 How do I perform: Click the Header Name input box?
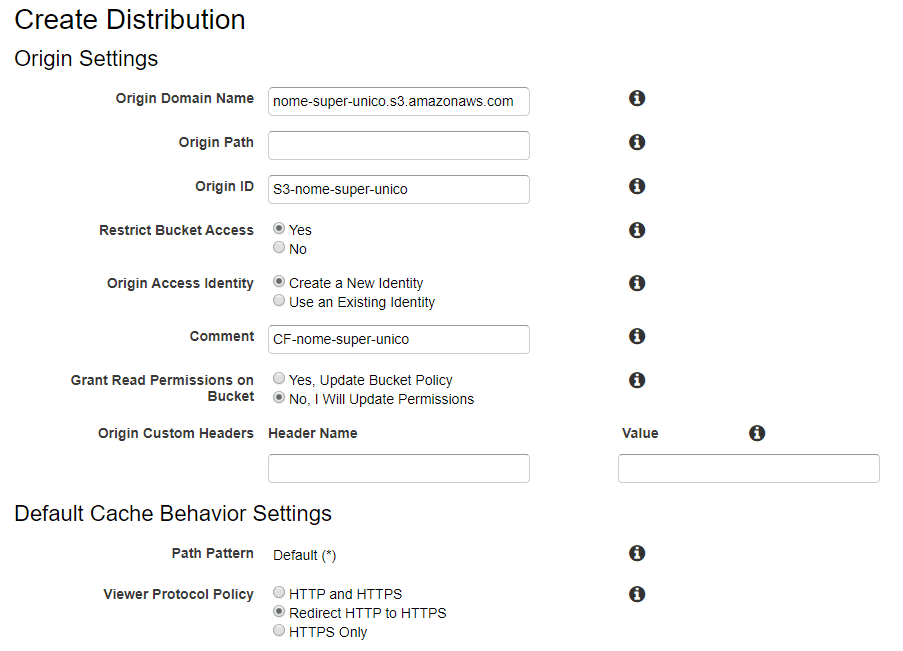tap(398, 468)
